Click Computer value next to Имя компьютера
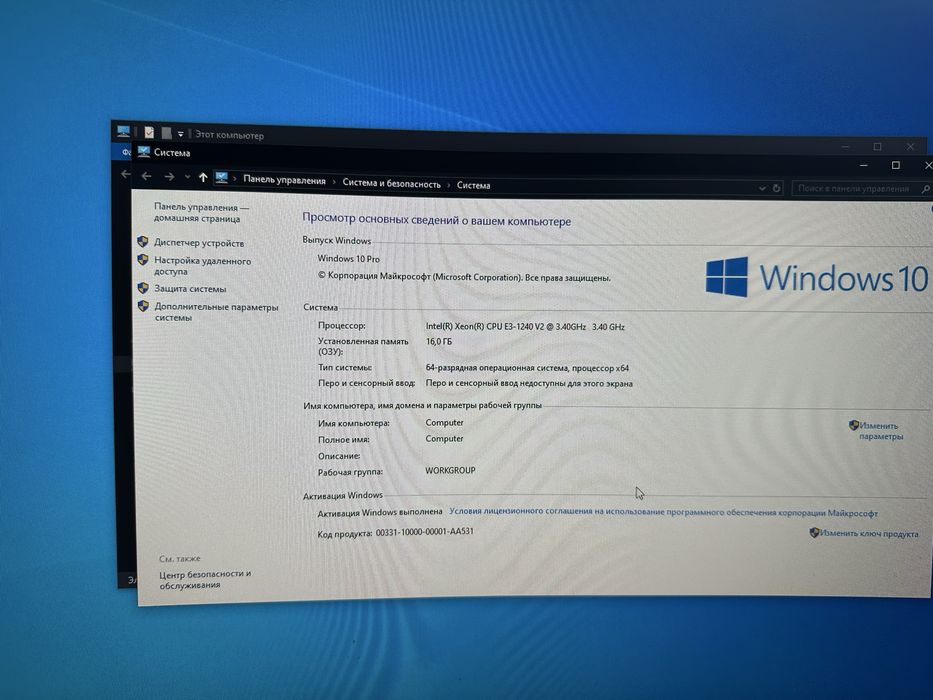 coord(444,422)
